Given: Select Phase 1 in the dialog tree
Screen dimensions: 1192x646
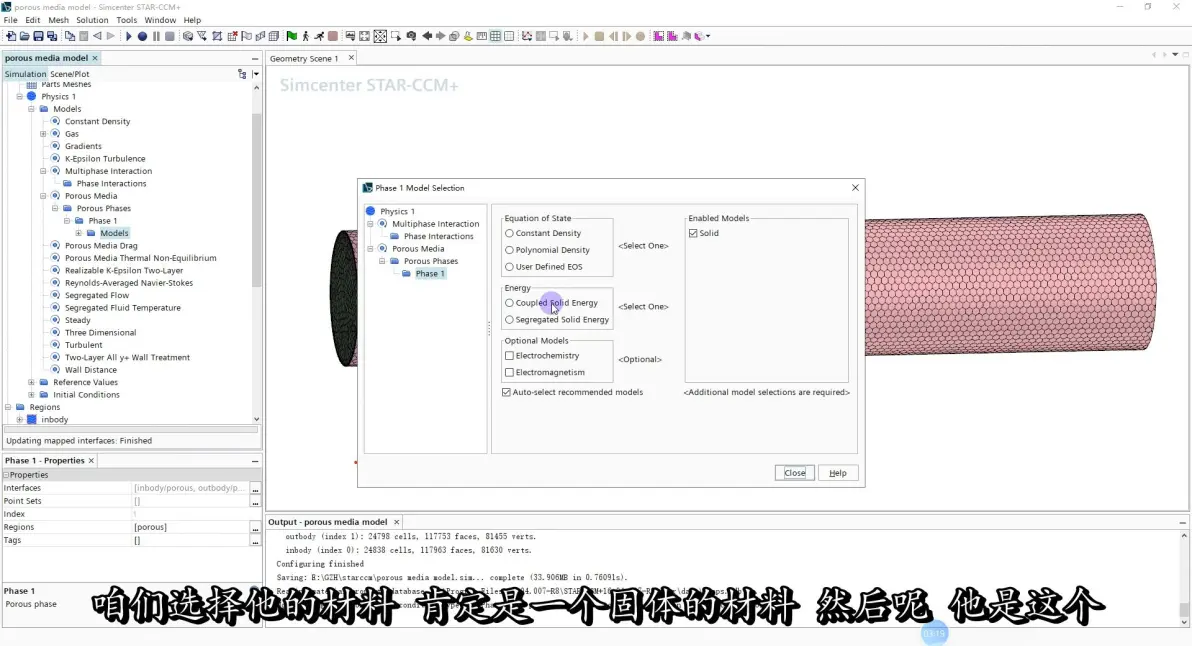Looking at the screenshot, I should (430, 274).
